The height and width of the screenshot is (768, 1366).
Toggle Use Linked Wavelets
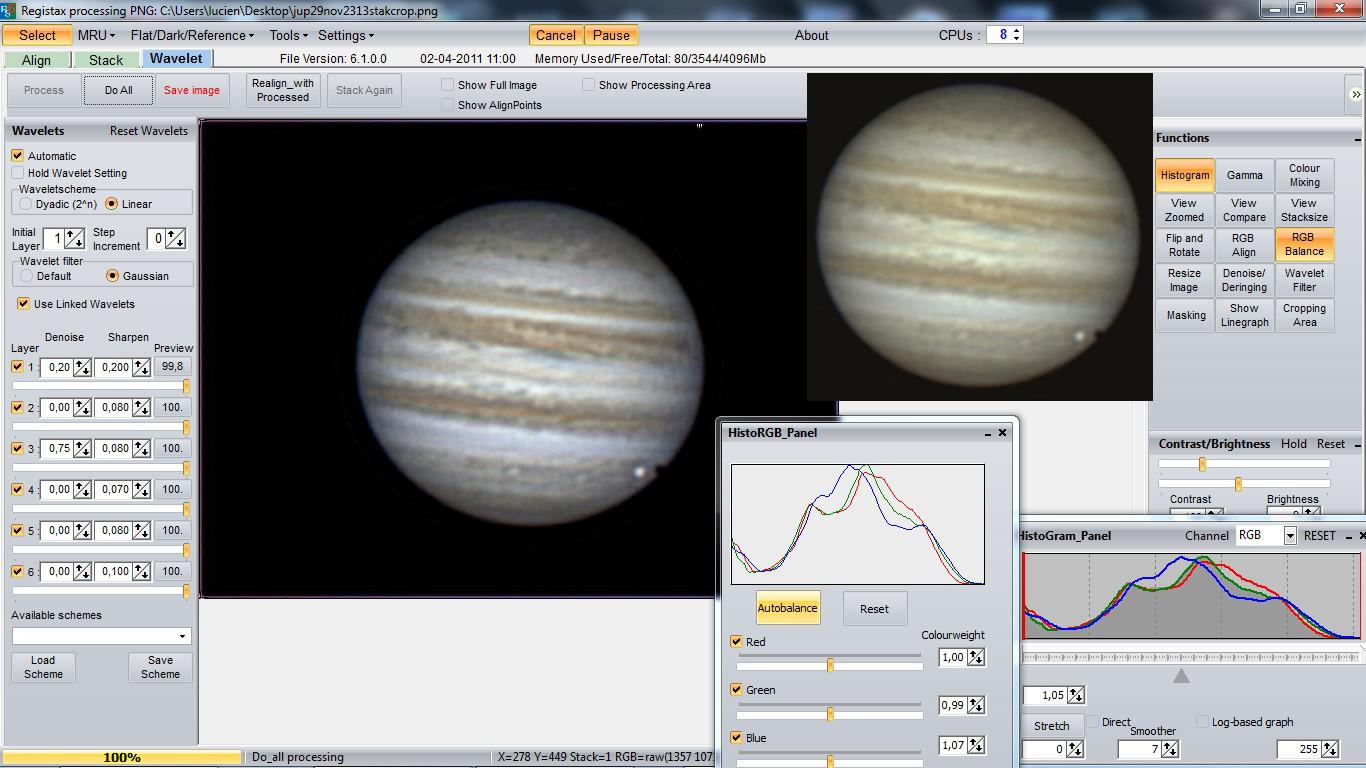(x=23, y=304)
